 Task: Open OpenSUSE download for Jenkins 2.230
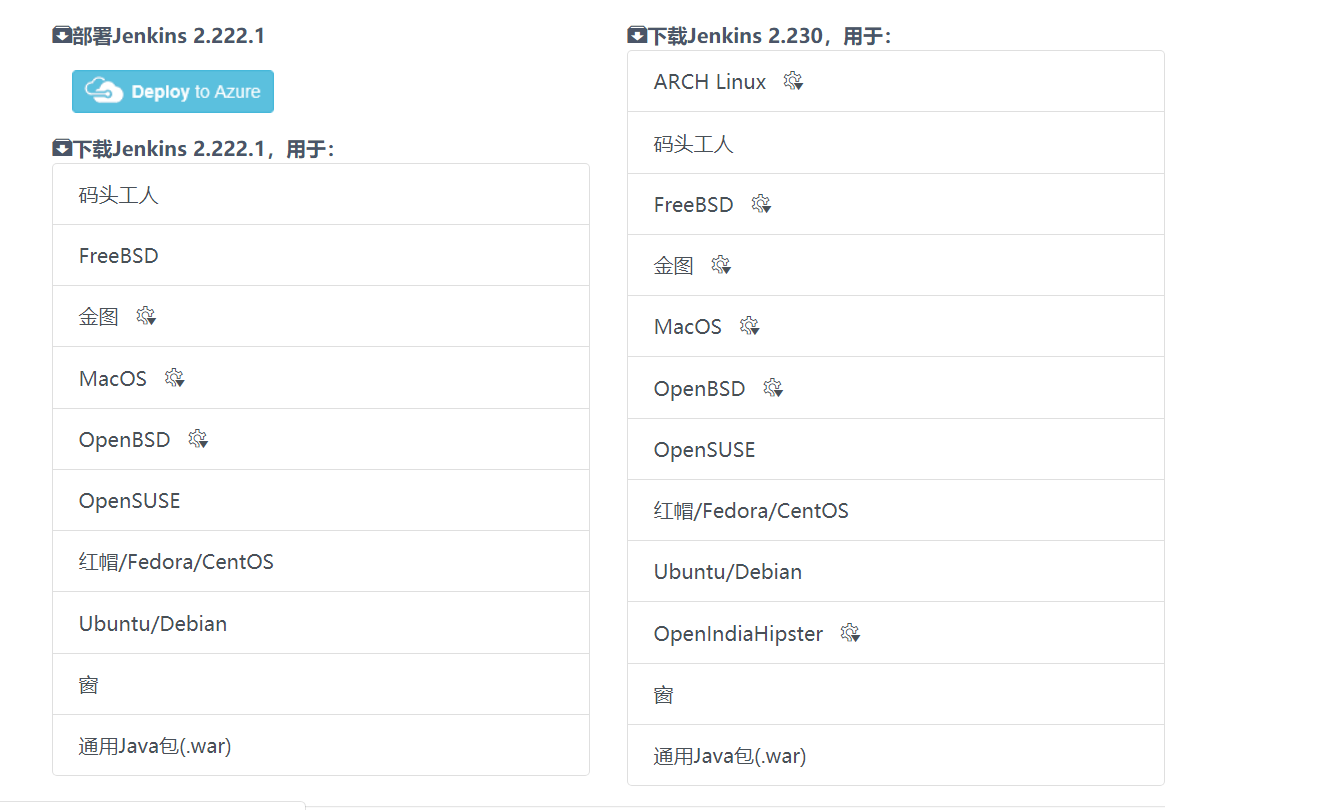(896, 449)
